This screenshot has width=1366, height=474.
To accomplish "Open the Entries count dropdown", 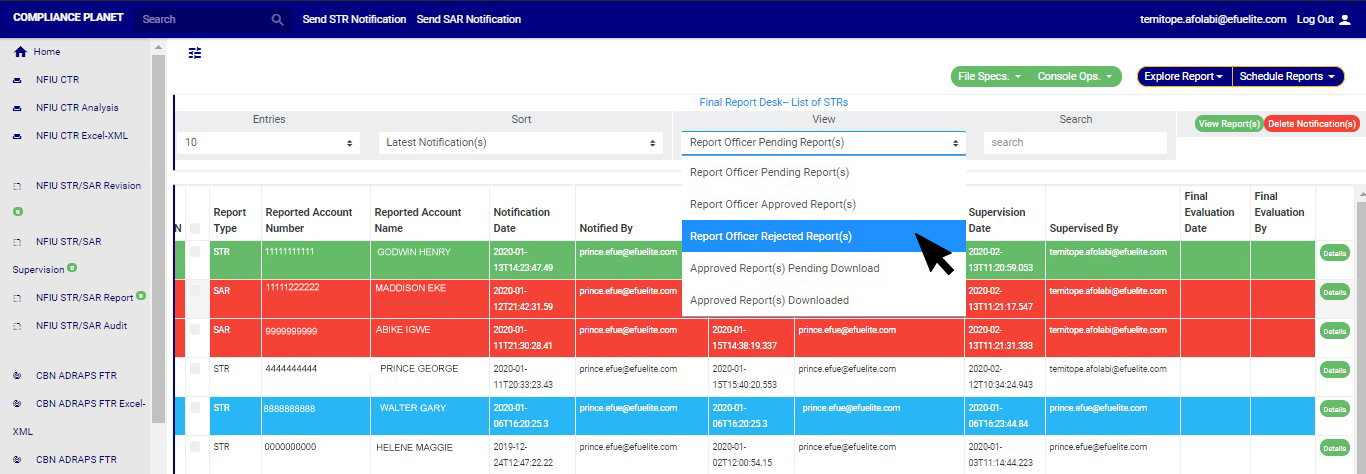I will pyautogui.click(x=269, y=143).
